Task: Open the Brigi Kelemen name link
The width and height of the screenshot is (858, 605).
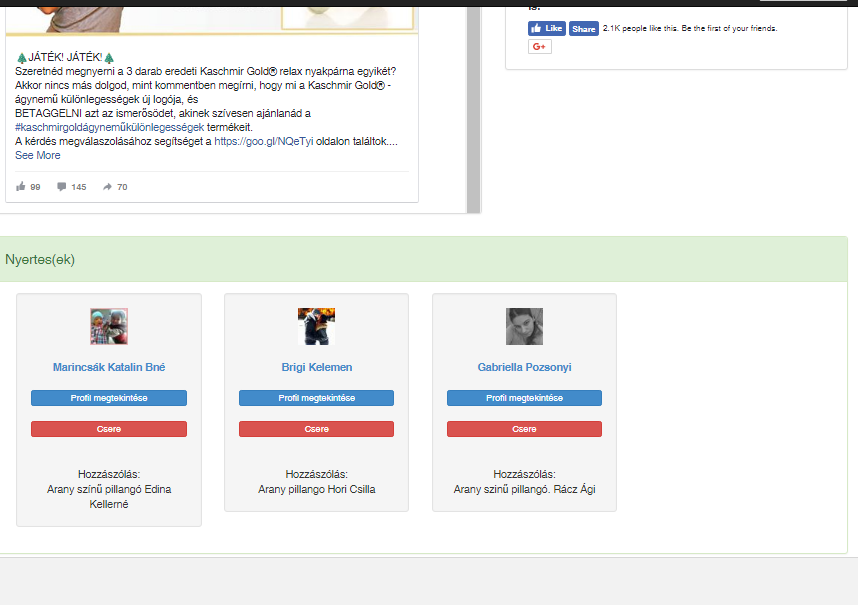Action: [316, 367]
